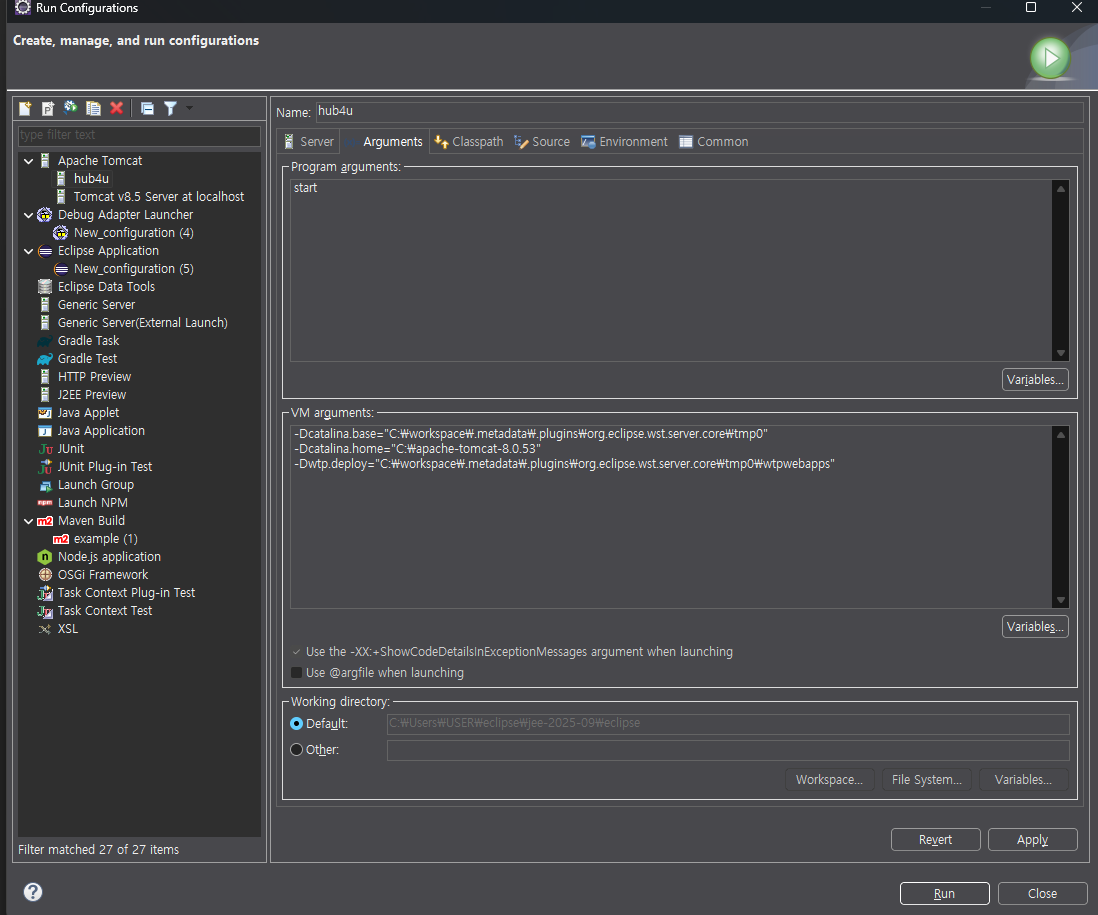Click the VM arguments scrollbar up arrow

click(1061, 435)
